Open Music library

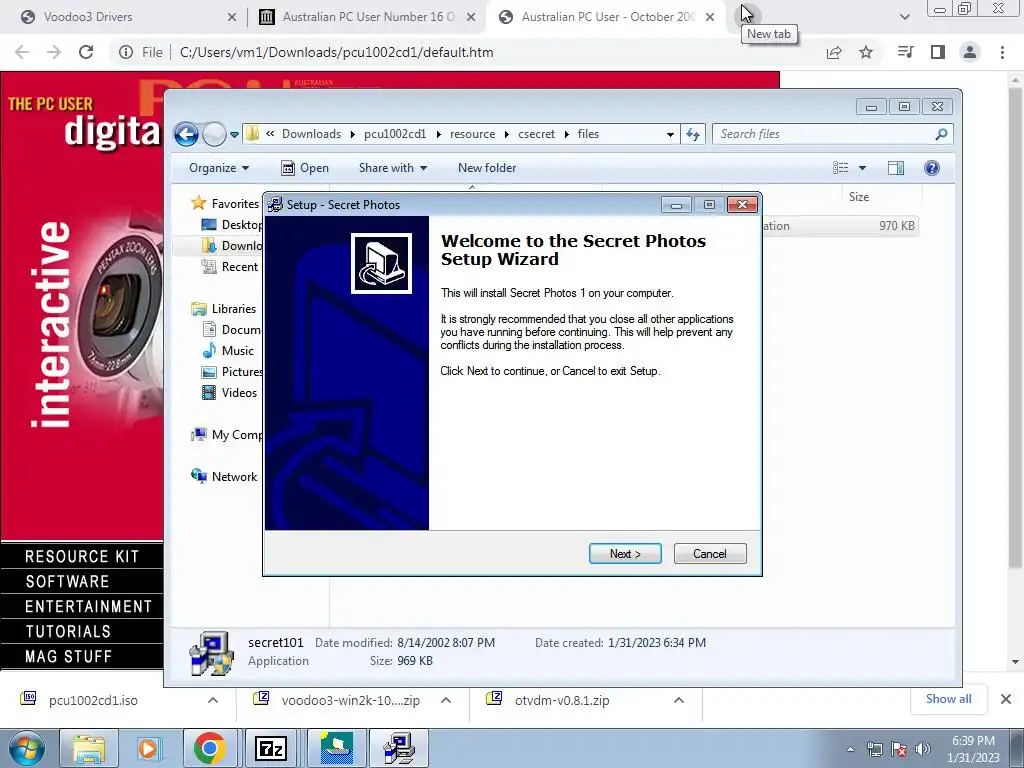pos(228,351)
